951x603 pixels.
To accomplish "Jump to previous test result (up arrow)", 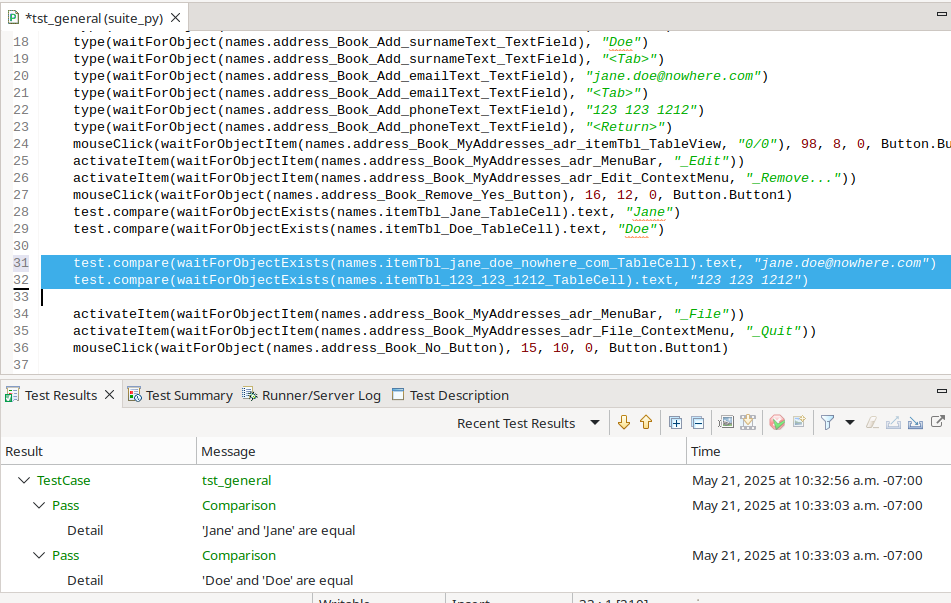I will point(646,423).
